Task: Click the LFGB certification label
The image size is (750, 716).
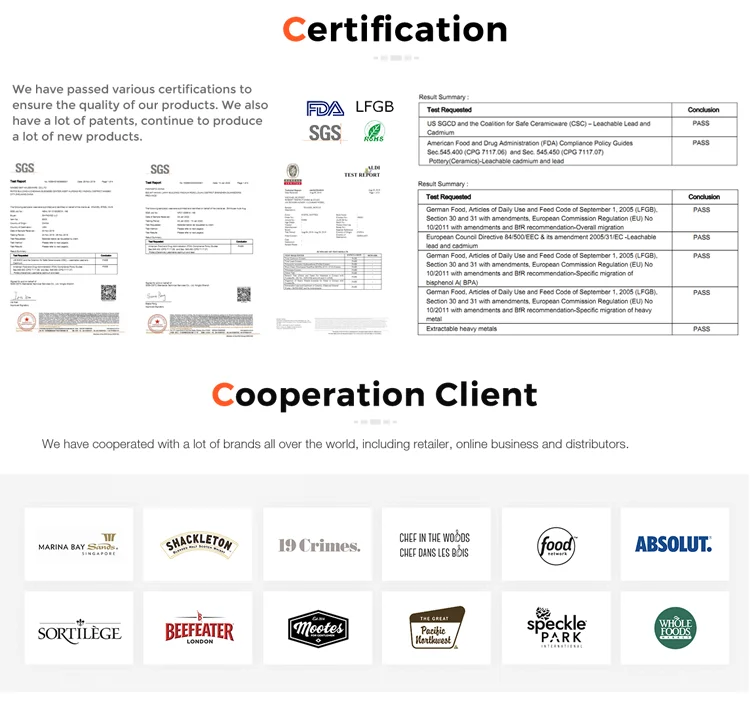Action: click(375, 107)
